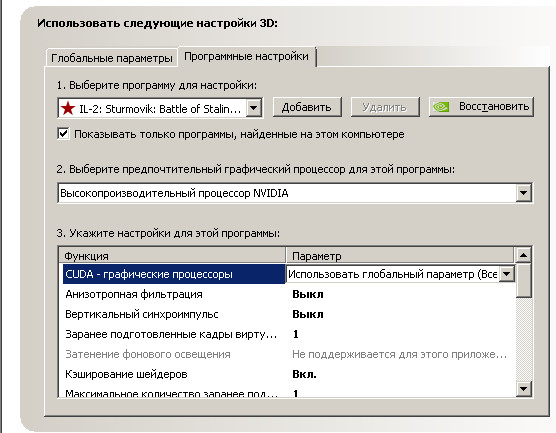Screen dimensions: 556x433
Task: Click the settings list scrollbar thumb
Action: point(523,280)
